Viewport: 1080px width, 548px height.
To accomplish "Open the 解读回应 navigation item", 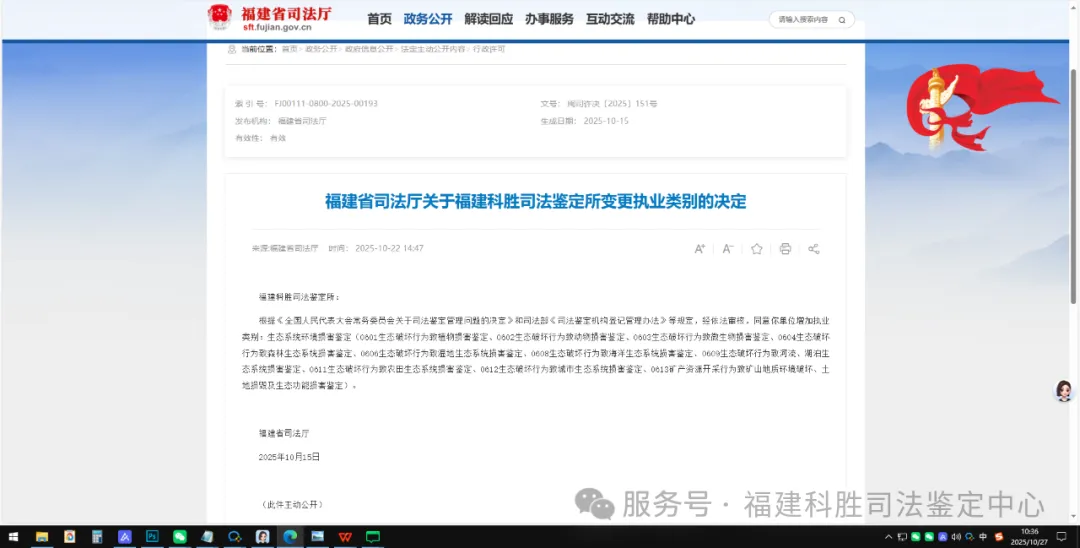I will tap(488, 19).
